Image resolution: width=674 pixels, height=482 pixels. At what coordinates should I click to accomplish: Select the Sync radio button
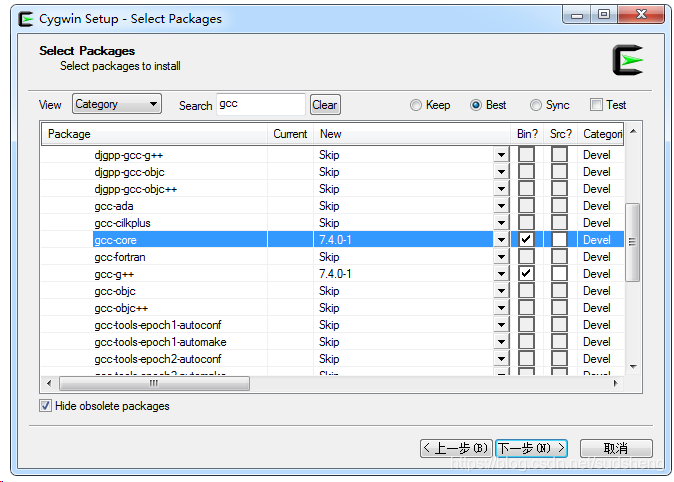536,105
